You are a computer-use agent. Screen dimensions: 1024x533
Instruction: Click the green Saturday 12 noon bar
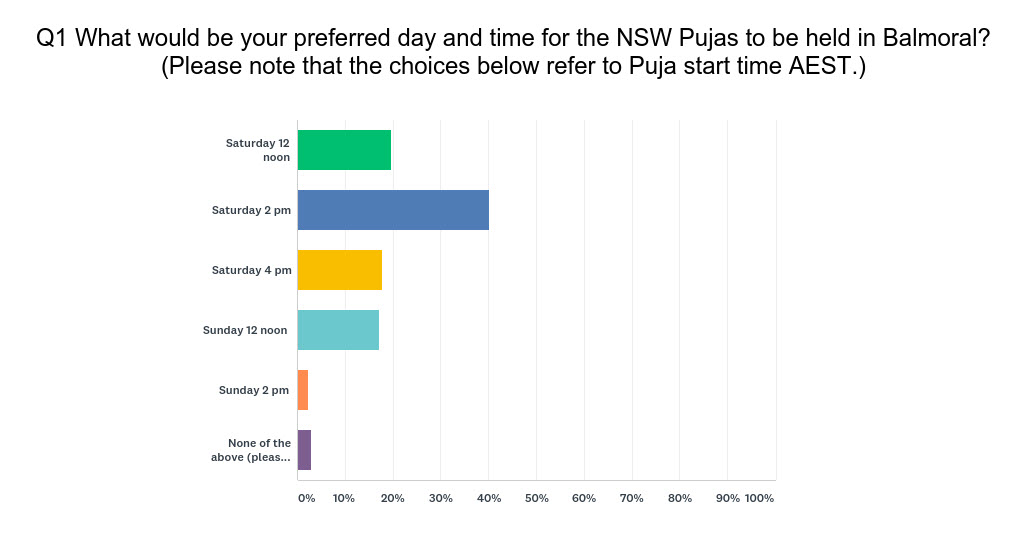[x=344, y=150]
